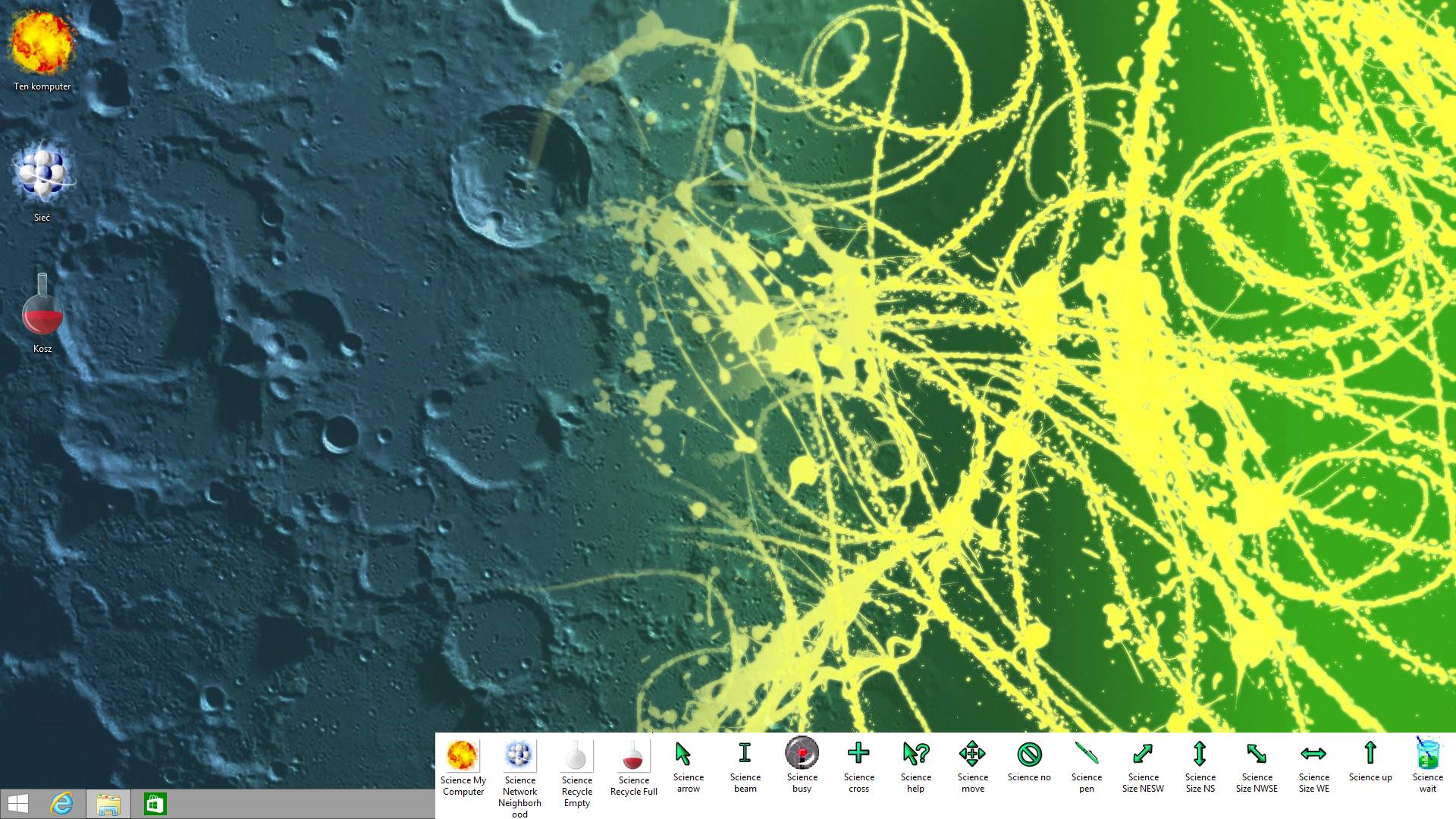Click the Science Recycle Full flask icon
Image resolution: width=1456 pixels, height=819 pixels.
[633, 755]
